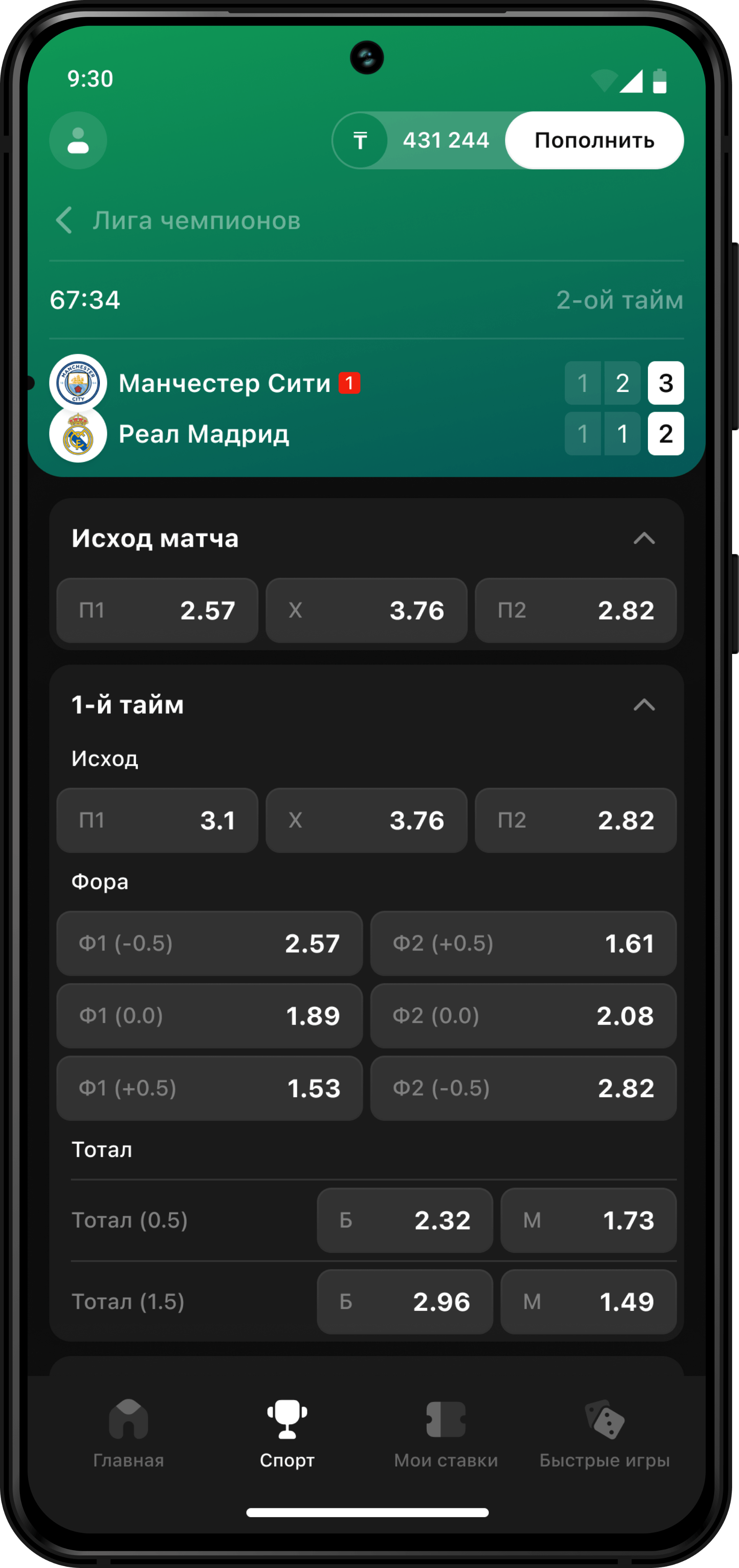This screenshot has height=1568, width=739.
Task: Select the X 3.76 match draw odds
Action: pos(367,611)
